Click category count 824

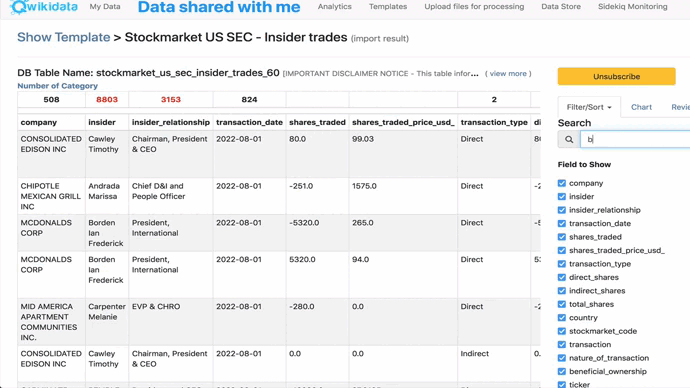click(249, 100)
